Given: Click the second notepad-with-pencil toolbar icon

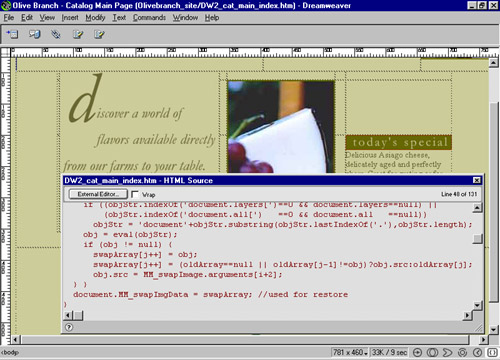Looking at the screenshot, I should point(99,34).
